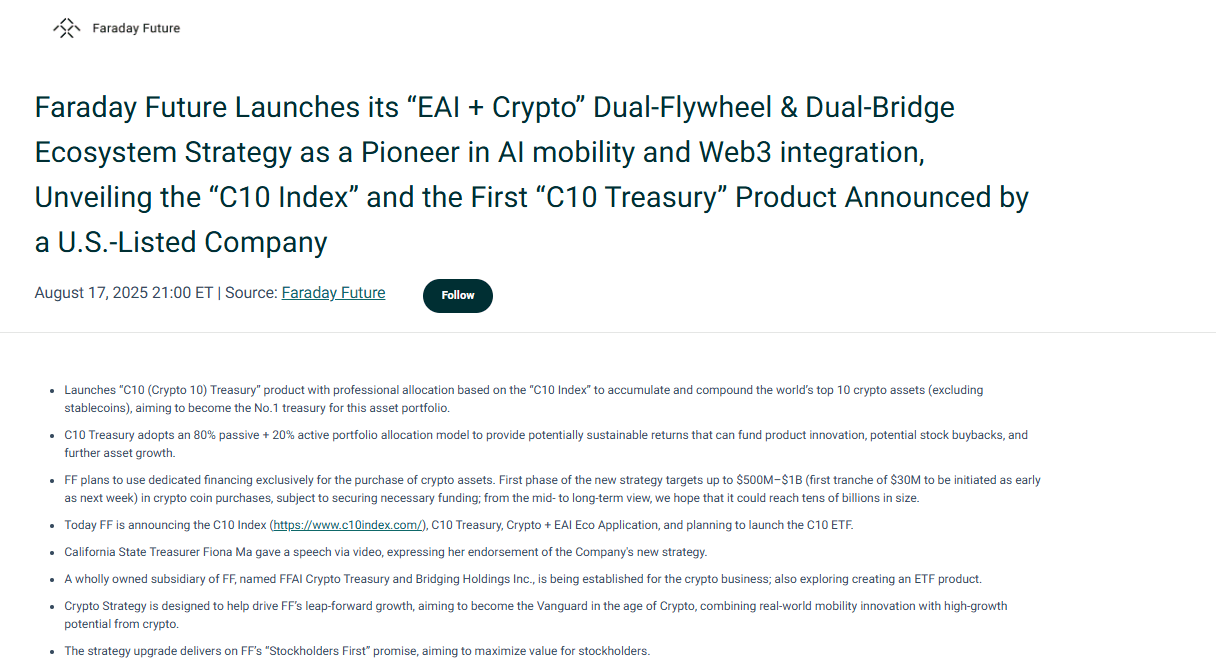1216x670 pixels.
Task: Click the "Source:" label text
Action: coord(251,293)
